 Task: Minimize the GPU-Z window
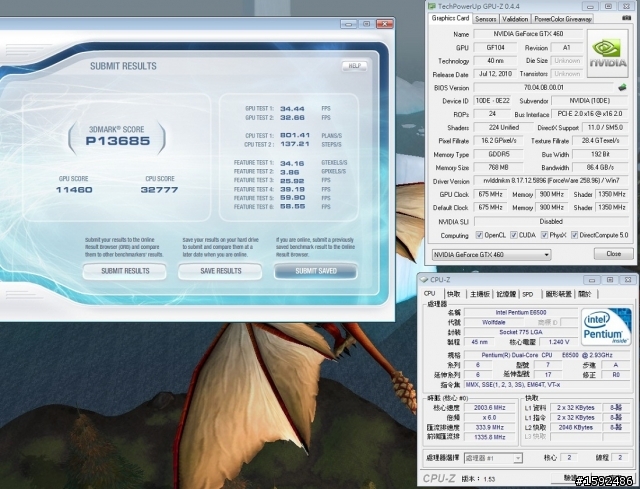tap(590, 7)
